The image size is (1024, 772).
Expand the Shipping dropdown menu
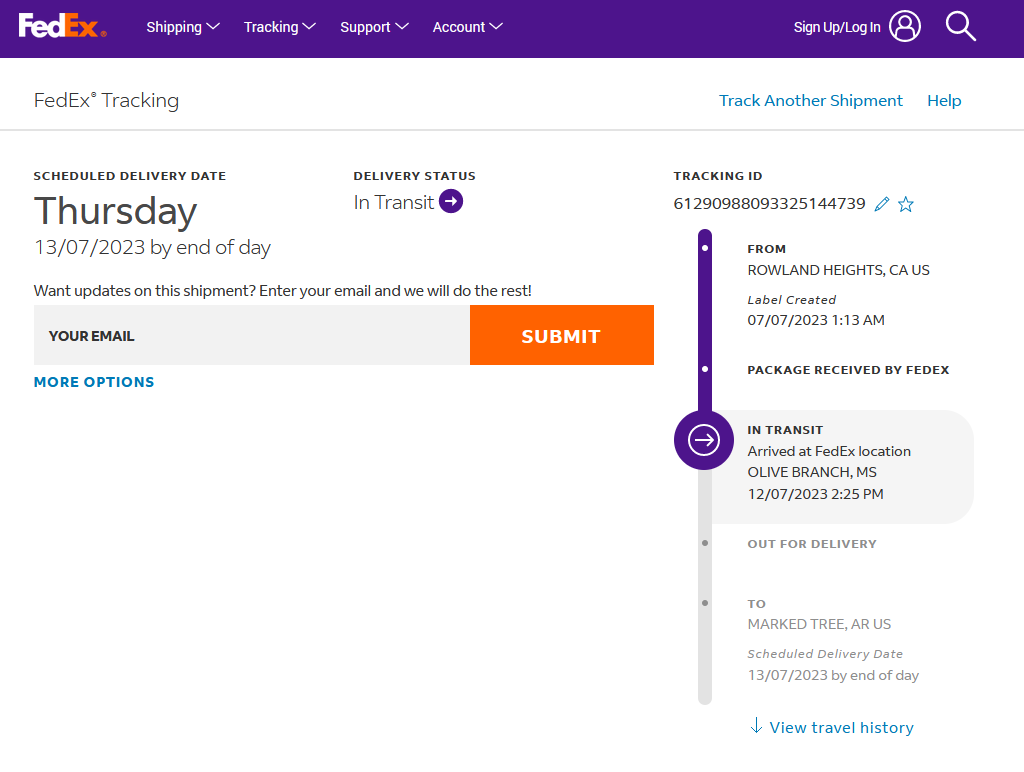click(x=183, y=27)
